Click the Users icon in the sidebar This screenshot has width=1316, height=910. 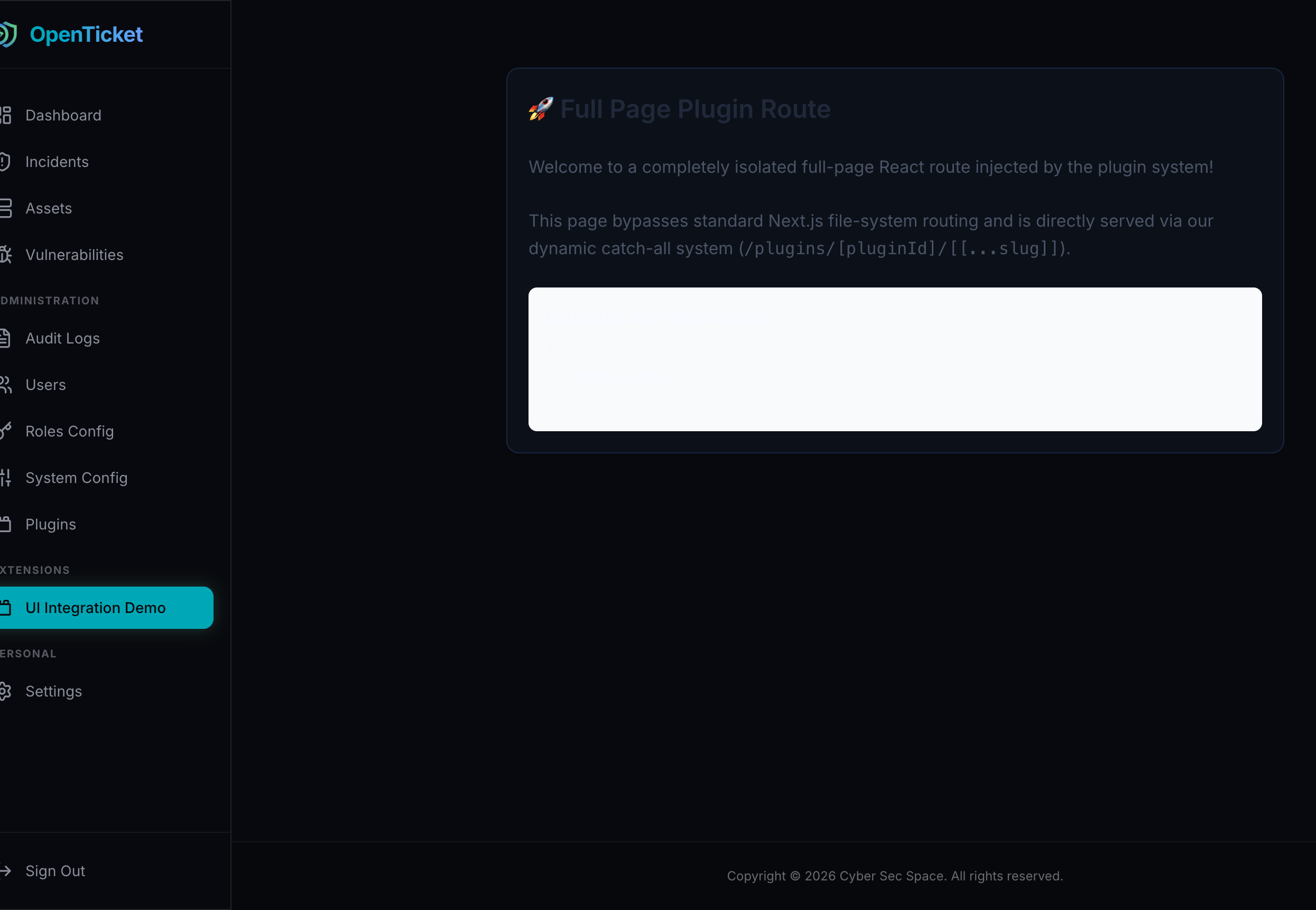[5, 384]
